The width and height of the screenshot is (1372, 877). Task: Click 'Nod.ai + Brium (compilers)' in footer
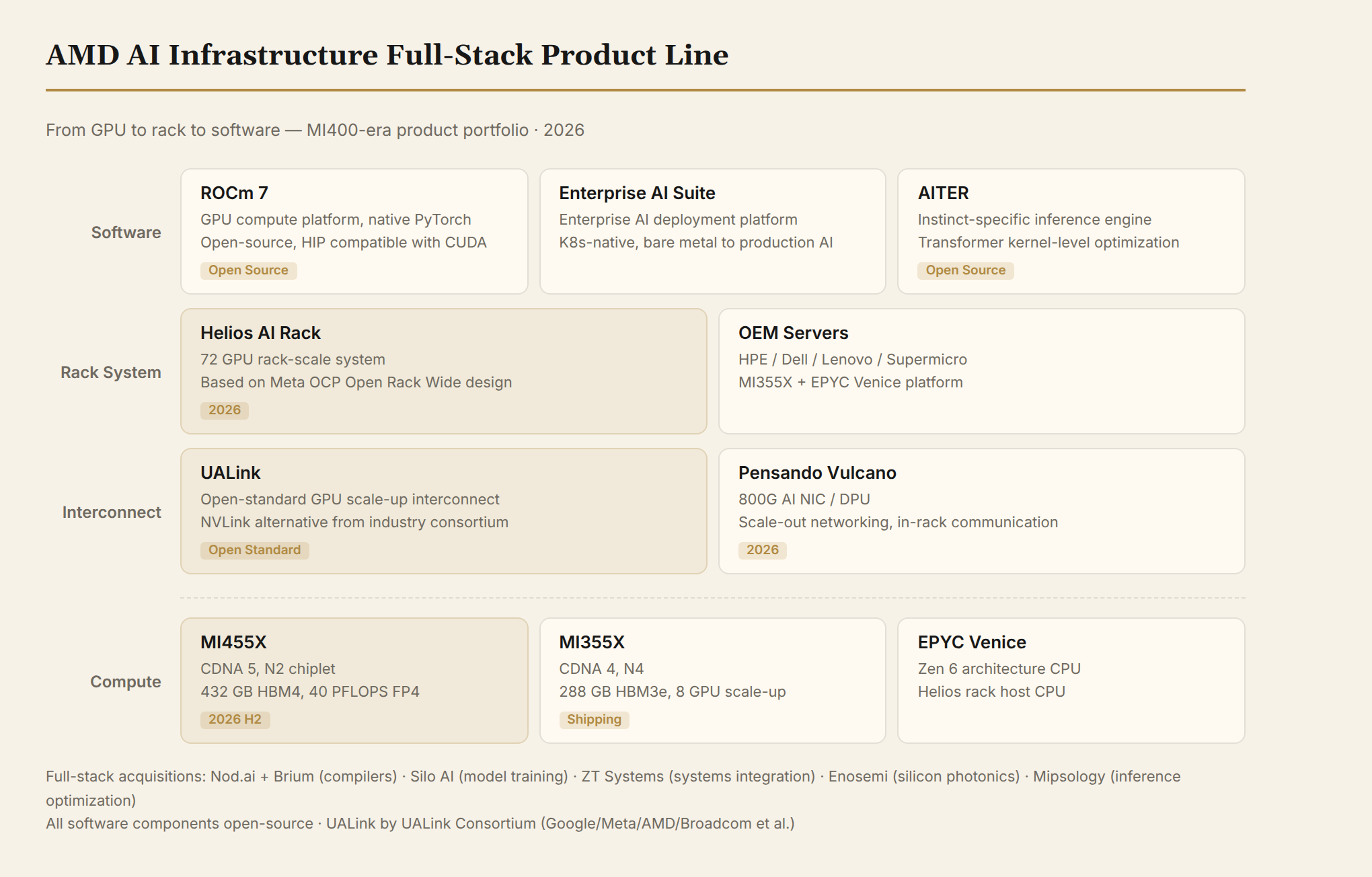[303, 776]
